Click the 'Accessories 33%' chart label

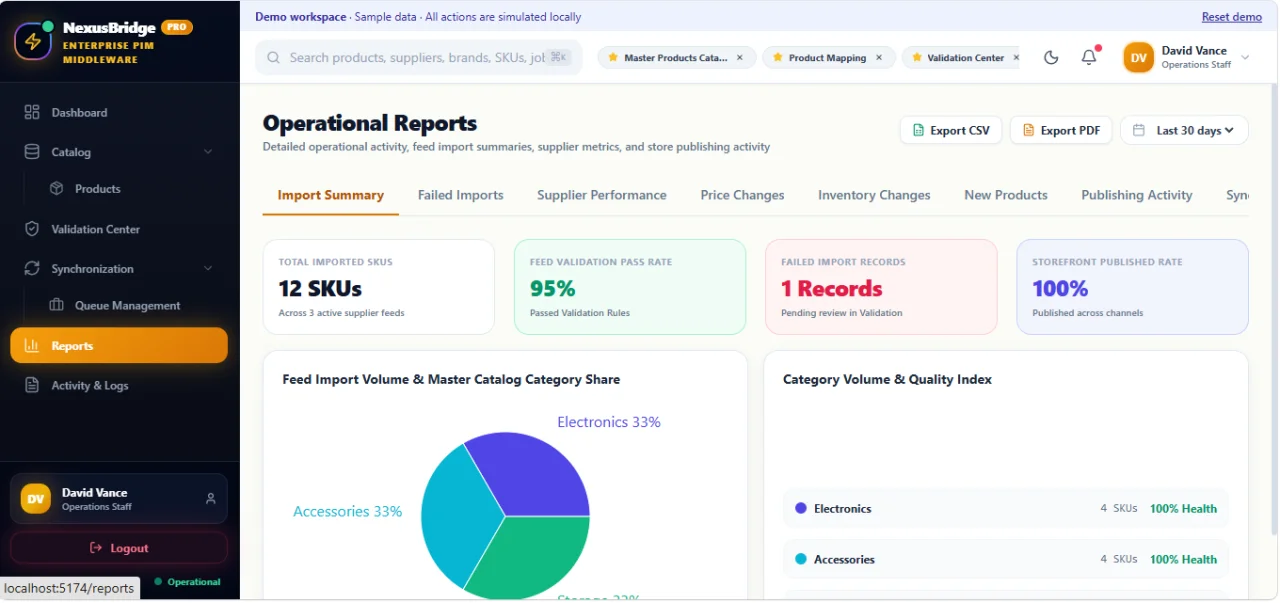point(347,511)
